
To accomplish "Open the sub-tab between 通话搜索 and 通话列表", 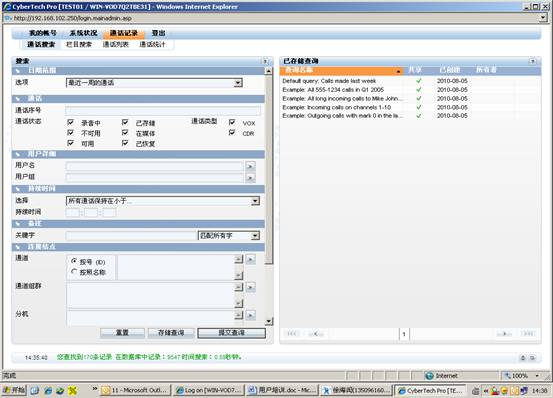I will tap(79, 44).
